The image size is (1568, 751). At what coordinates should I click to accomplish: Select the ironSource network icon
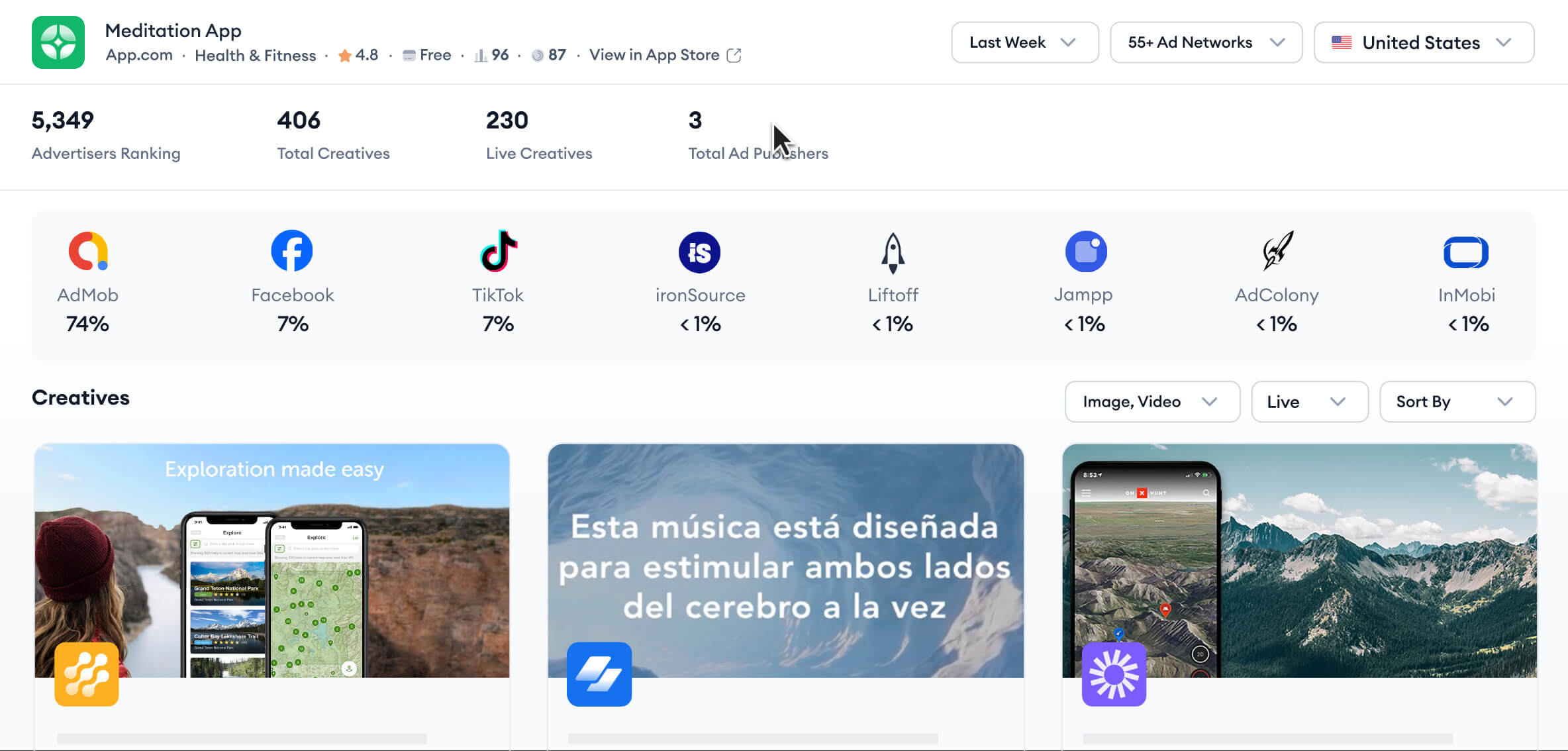tap(699, 252)
